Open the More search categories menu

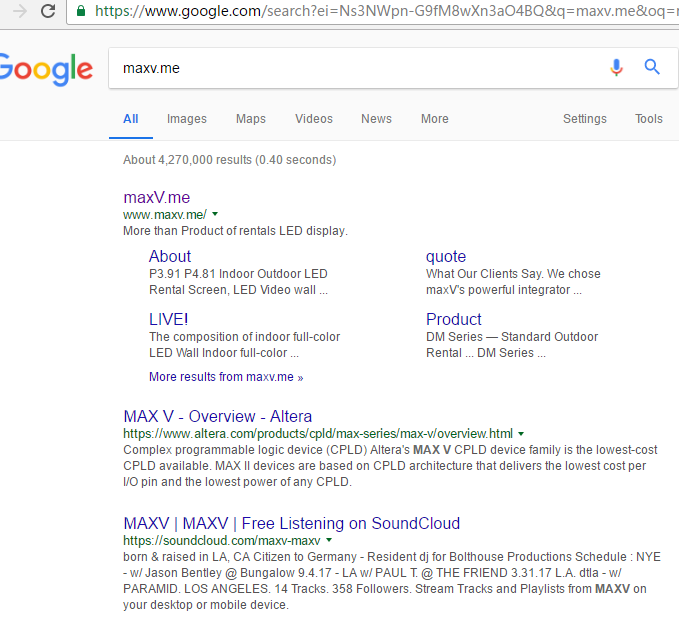pyautogui.click(x=435, y=119)
